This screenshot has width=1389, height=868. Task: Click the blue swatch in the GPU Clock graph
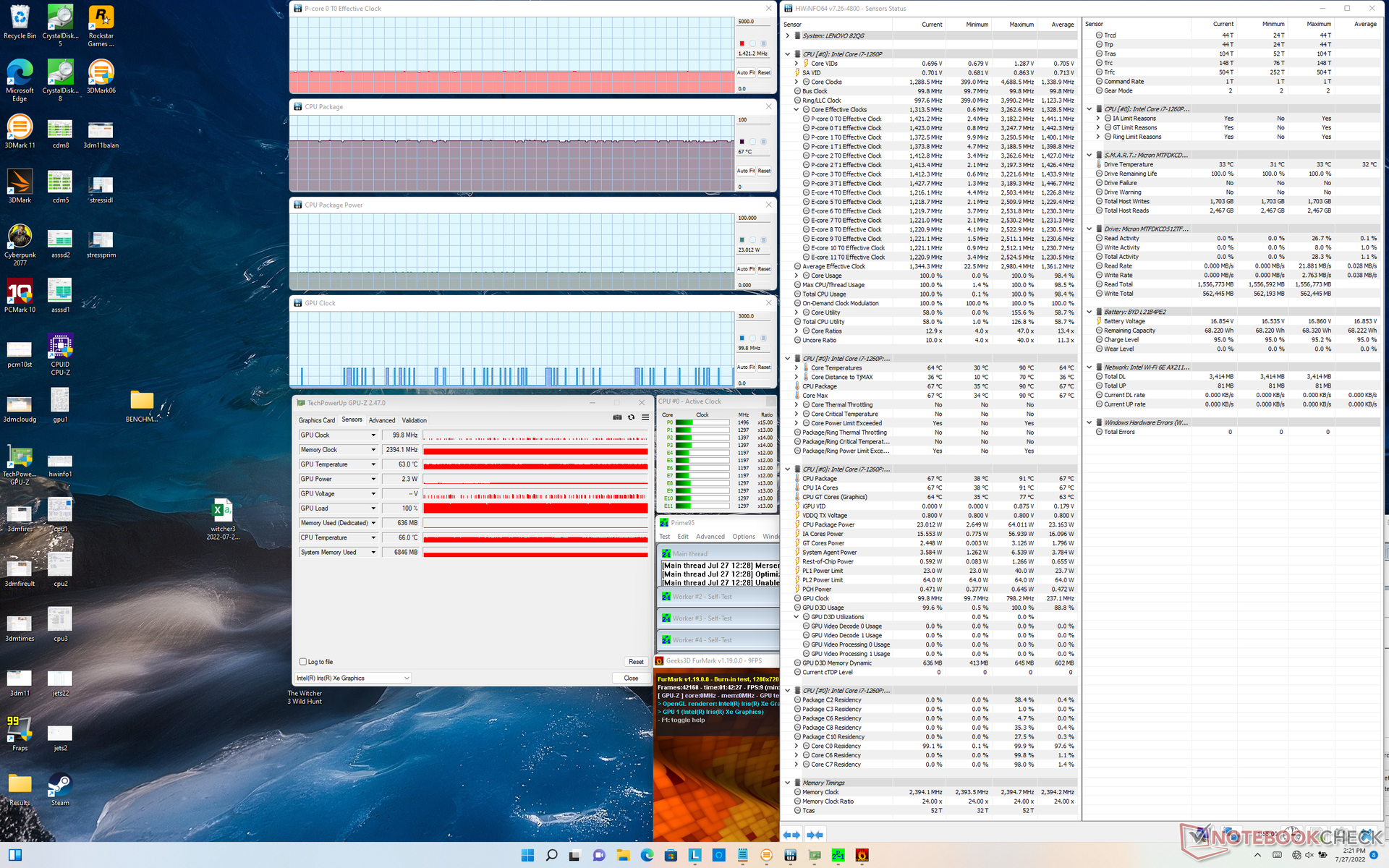point(742,338)
